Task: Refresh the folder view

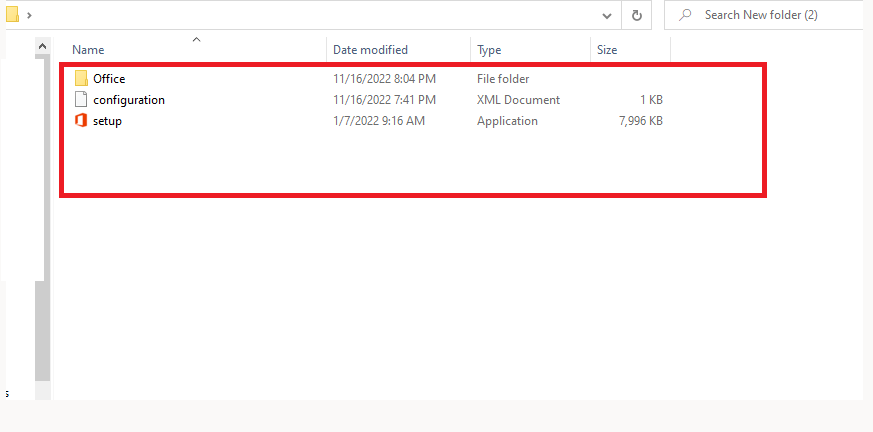Action: tap(637, 16)
